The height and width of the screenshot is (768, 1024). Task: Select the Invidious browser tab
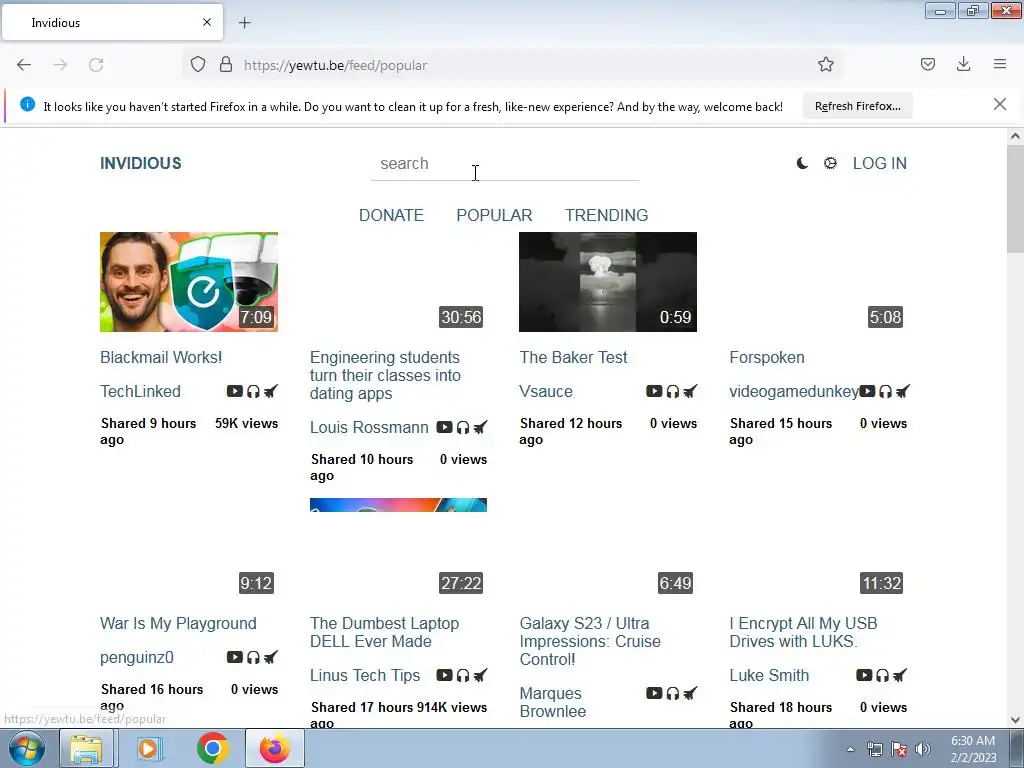(112, 22)
